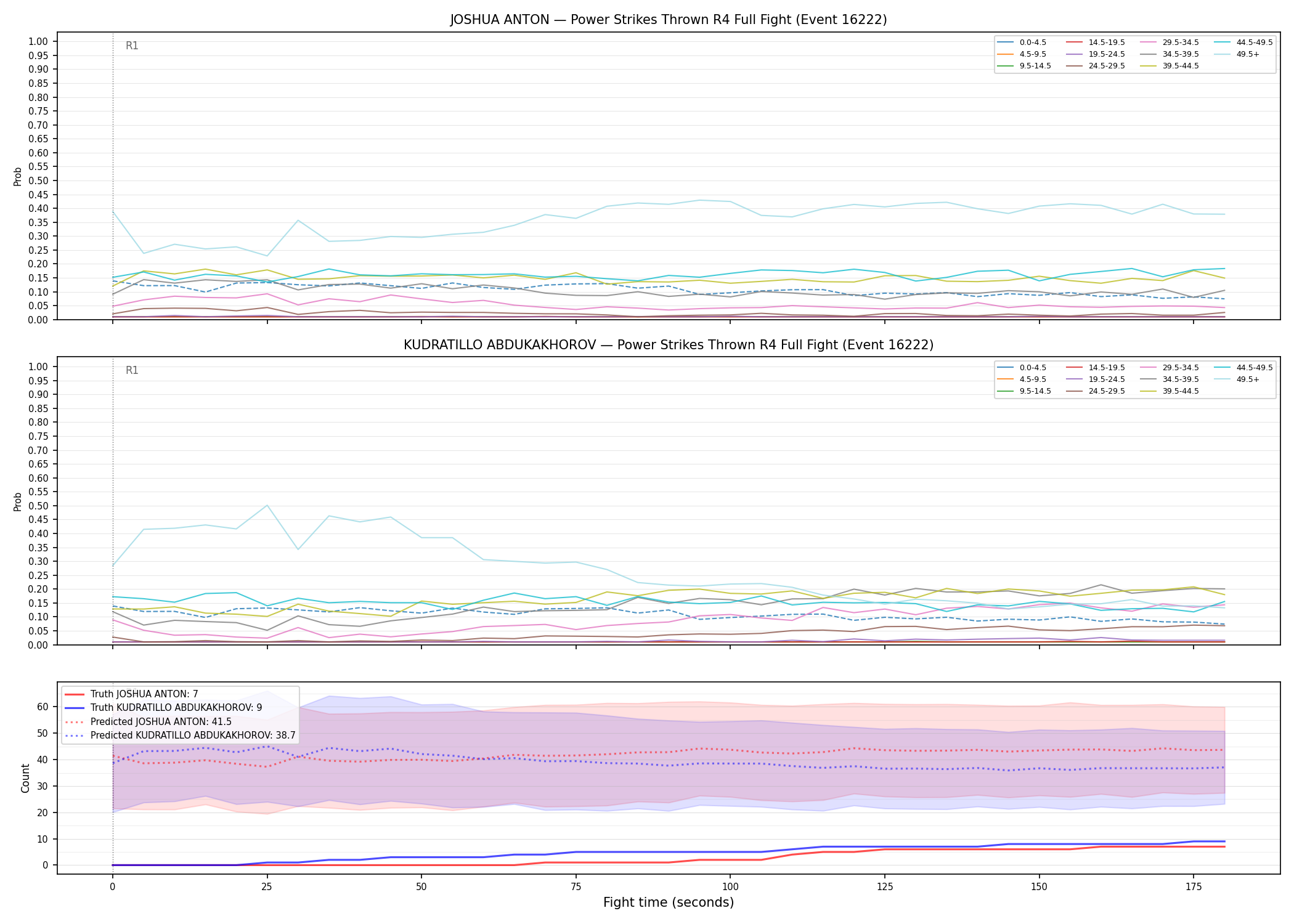Image resolution: width=1294 pixels, height=924 pixels.
Task: Pick '24.5-29.5' legend entry in Kudratillo chart
Action: 1096,391
